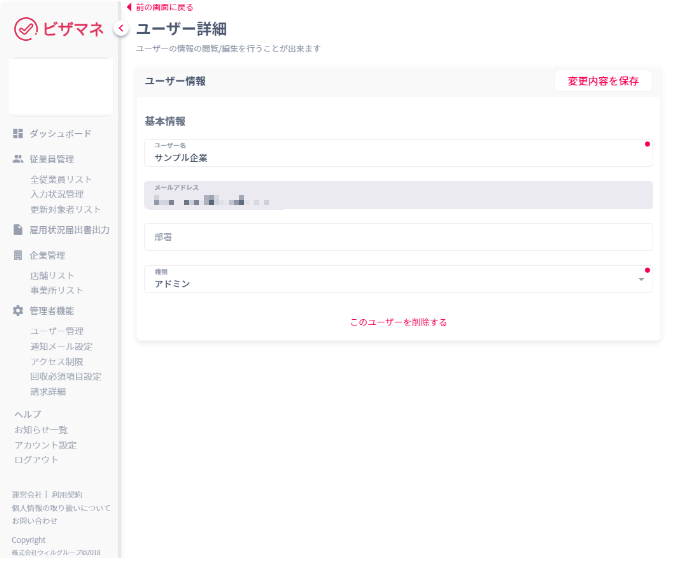Click the ダッシュボード grid icon

coord(18,133)
